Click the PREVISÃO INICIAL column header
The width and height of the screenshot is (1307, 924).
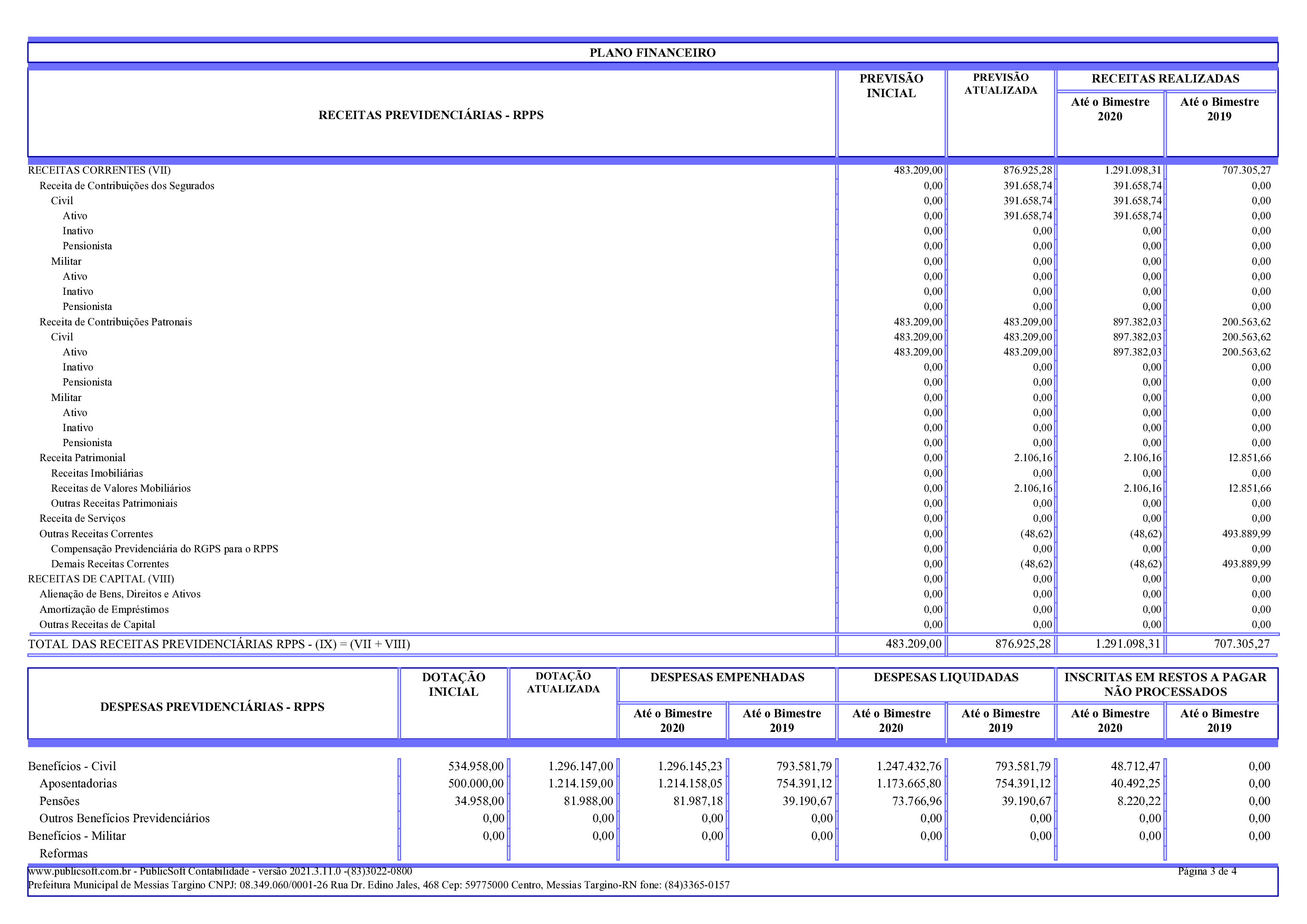(891, 86)
